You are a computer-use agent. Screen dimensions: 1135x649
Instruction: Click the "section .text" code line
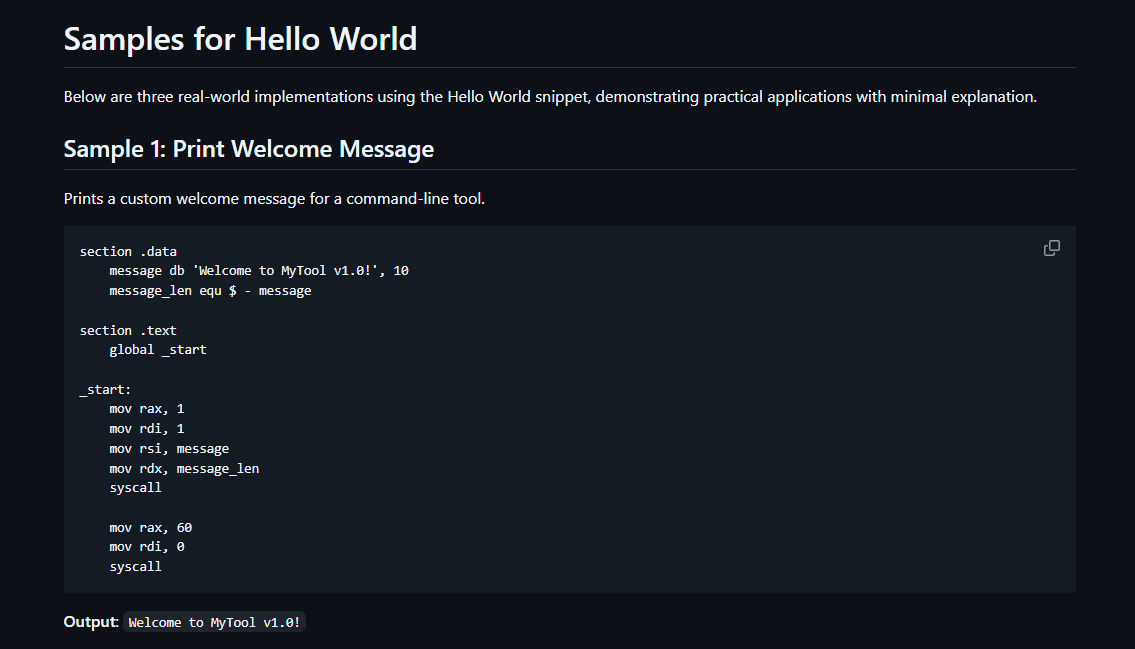pos(128,331)
